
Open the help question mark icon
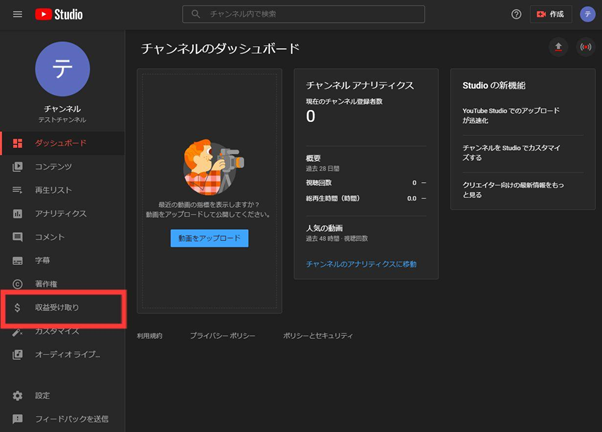coord(516,15)
